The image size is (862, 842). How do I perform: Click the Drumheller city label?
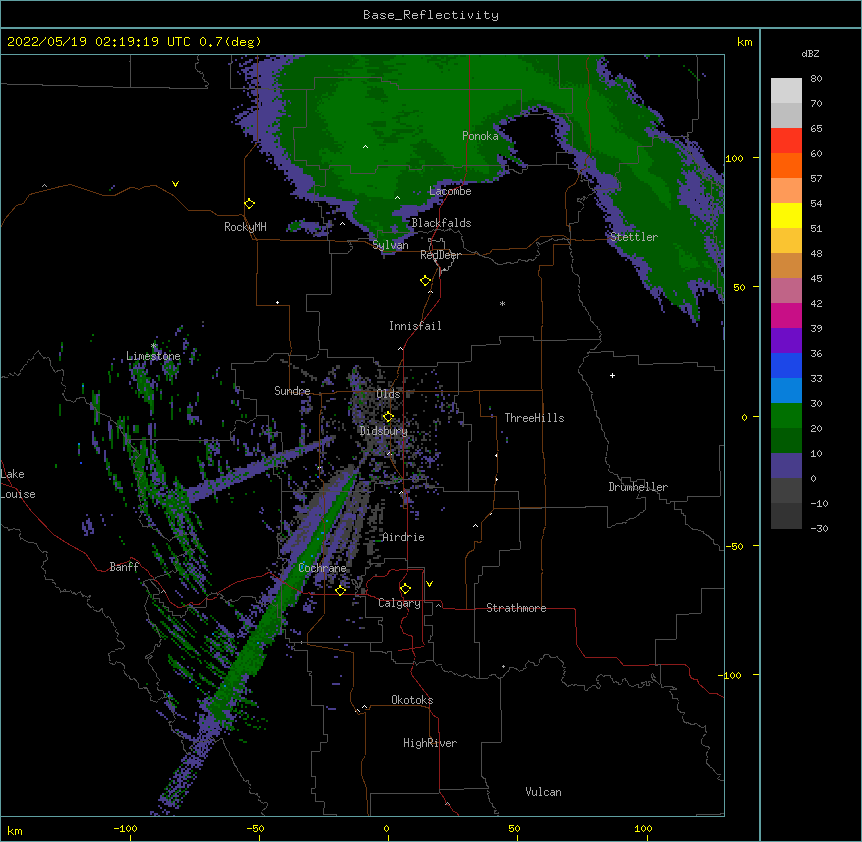[638, 487]
